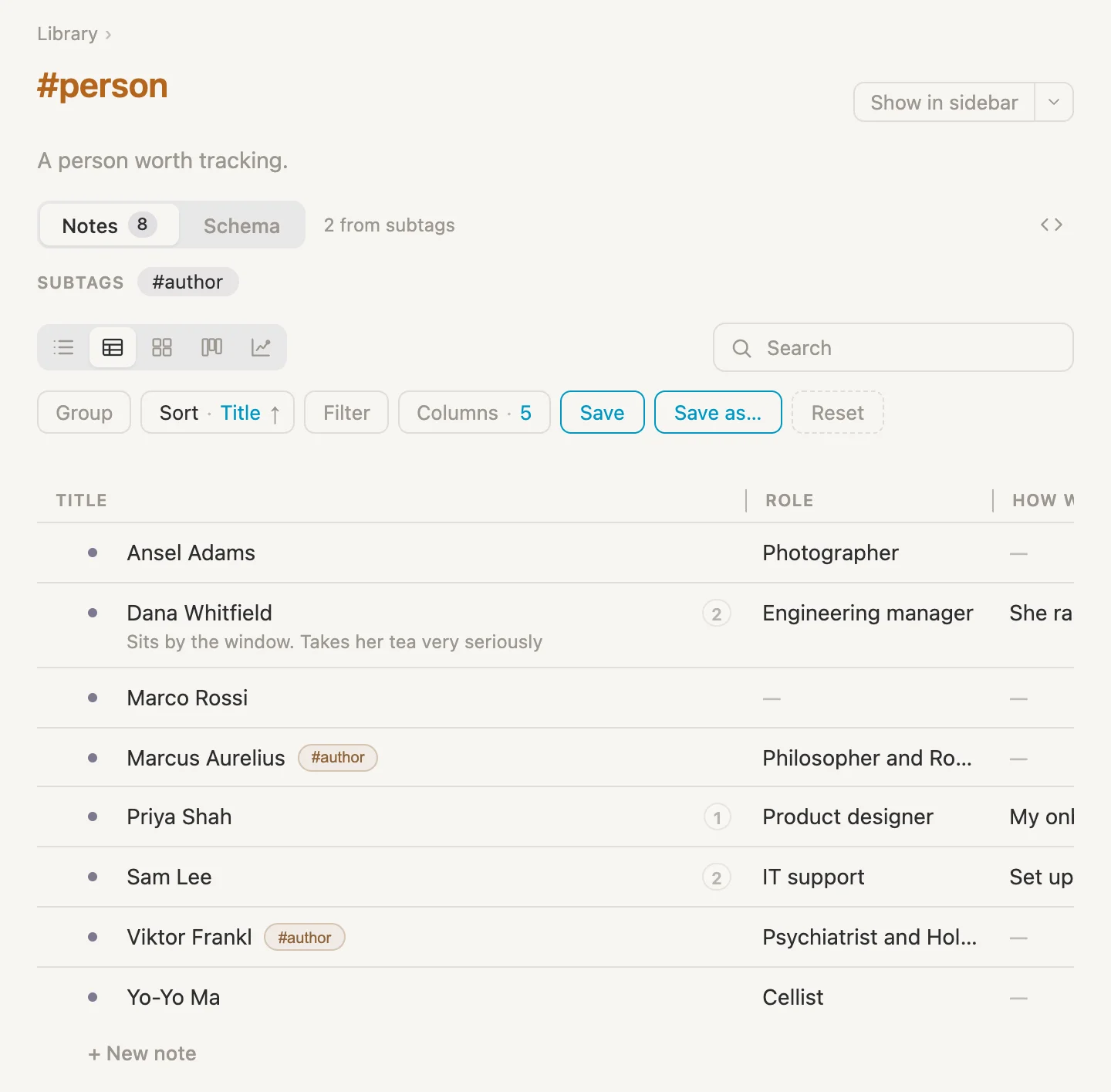
Task: Click the bullet beside Yo-Yo Ma
Action: coord(93,997)
